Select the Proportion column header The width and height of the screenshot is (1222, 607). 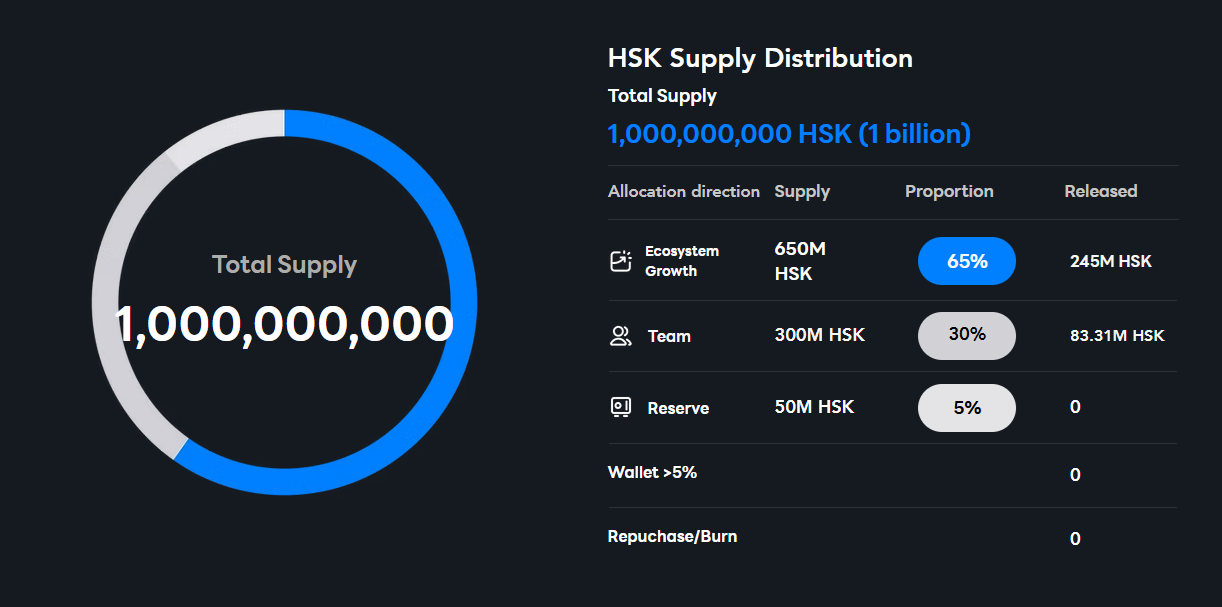coord(949,191)
